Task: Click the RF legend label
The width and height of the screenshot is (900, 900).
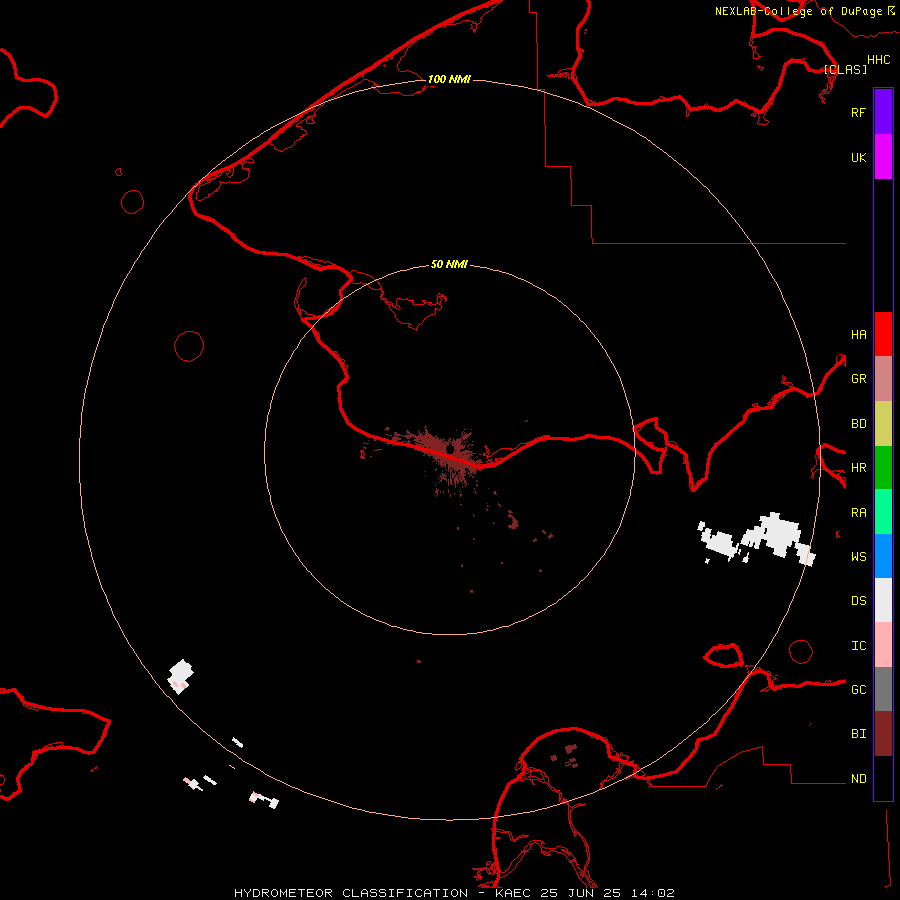Action: [858, 112]
